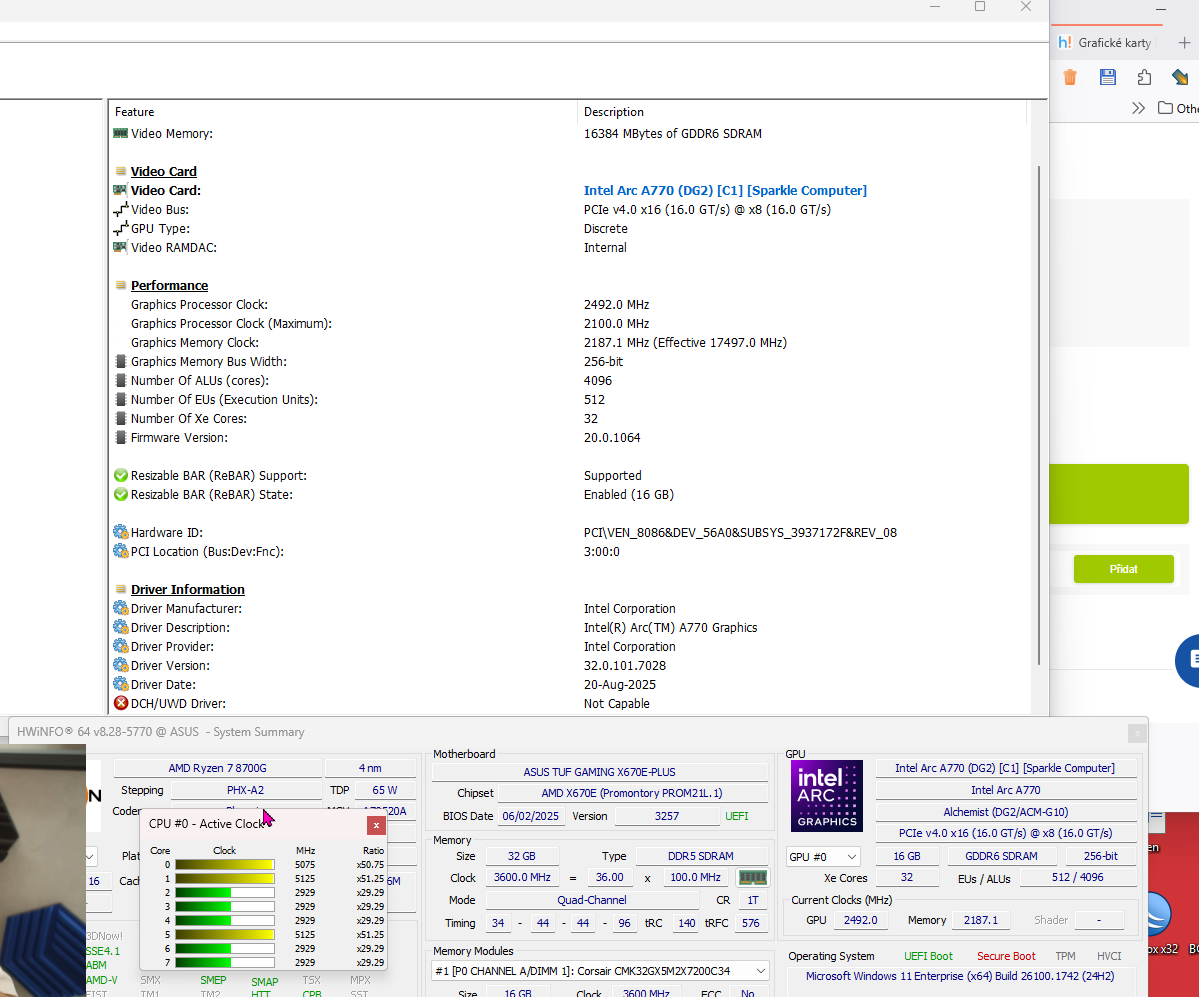
Task: Click the BIOS Version 3257 field
Action: coord(667,816)
